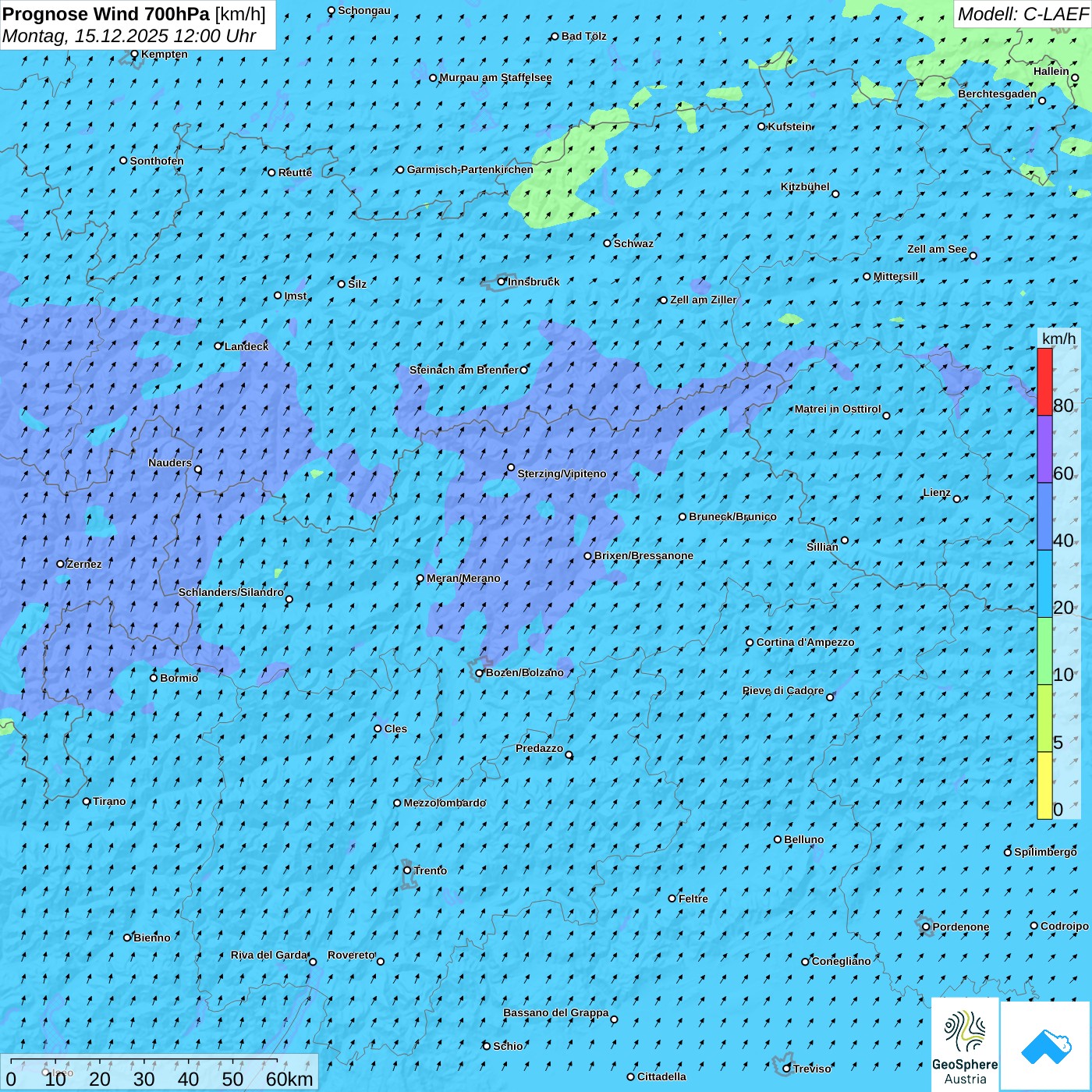Click the Rovereto city label
Image resolution: width=1092 pixels, height=1092 pixels.
[351, 955]
